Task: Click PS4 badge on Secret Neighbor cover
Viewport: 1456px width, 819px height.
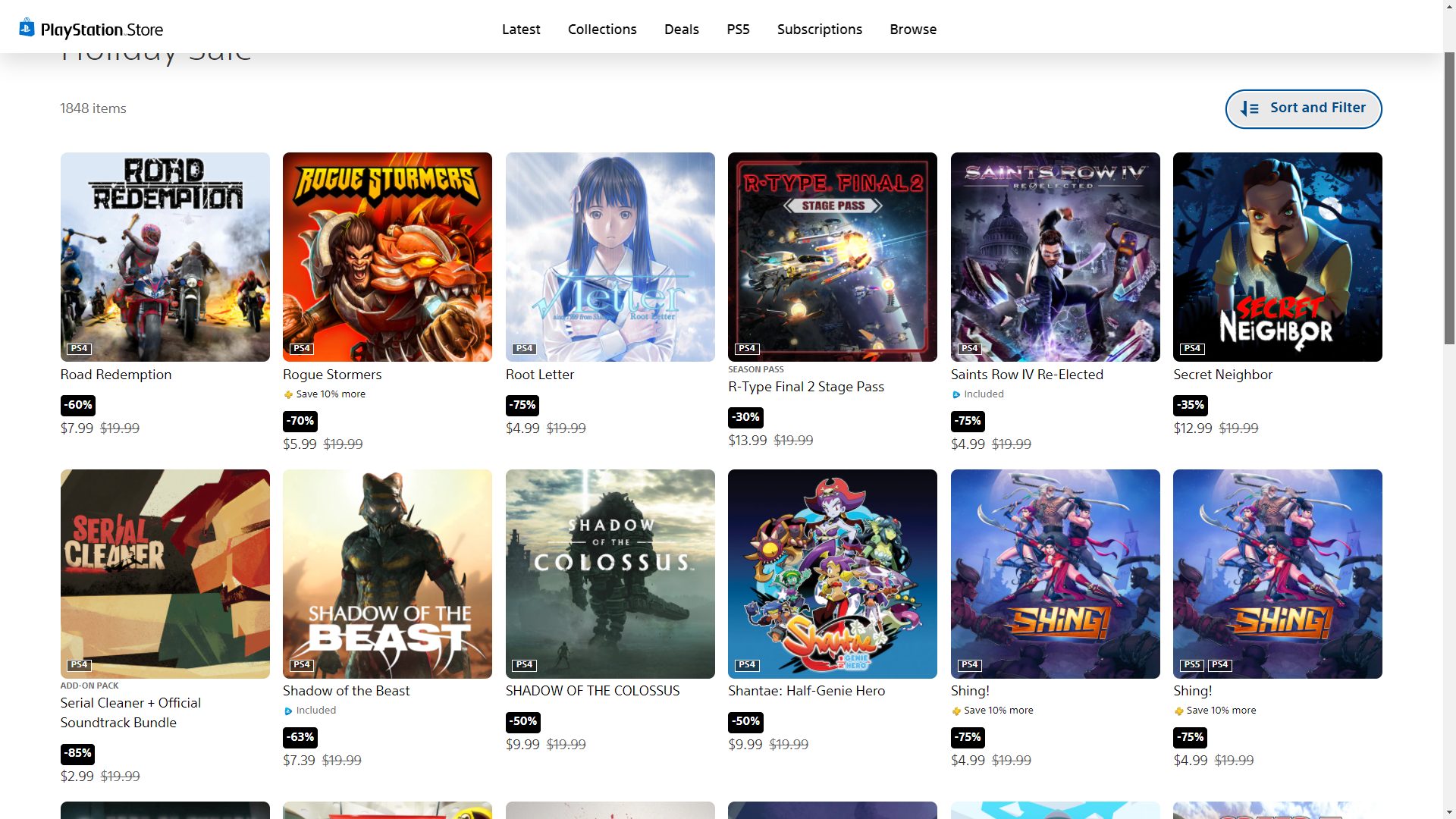Action: pyautogui.click(x=1191, y=349)
